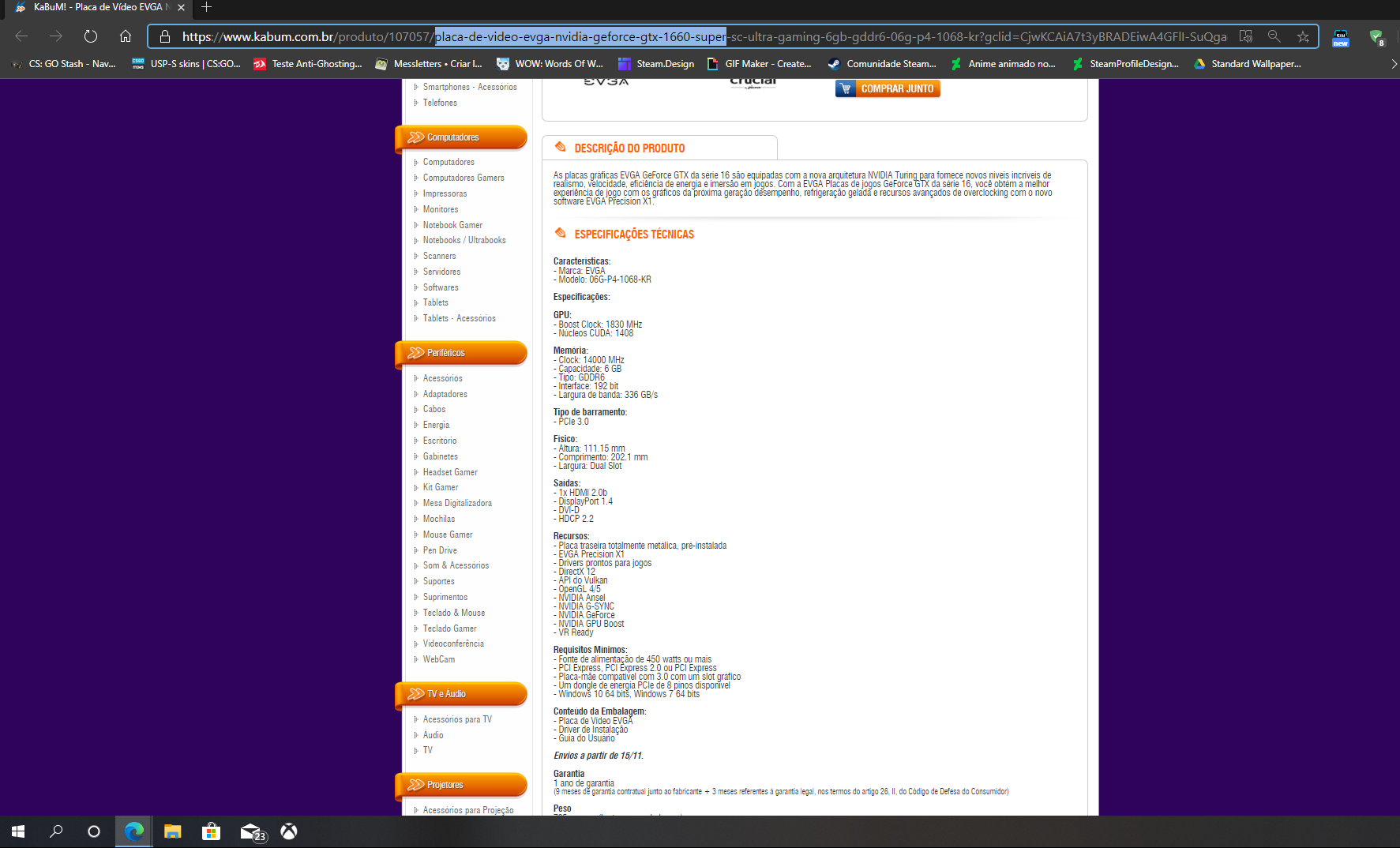Screen dimensions: 1400x848
Task: Open CS:GO Stash bookmark
Action: click(x=64, y=64)
